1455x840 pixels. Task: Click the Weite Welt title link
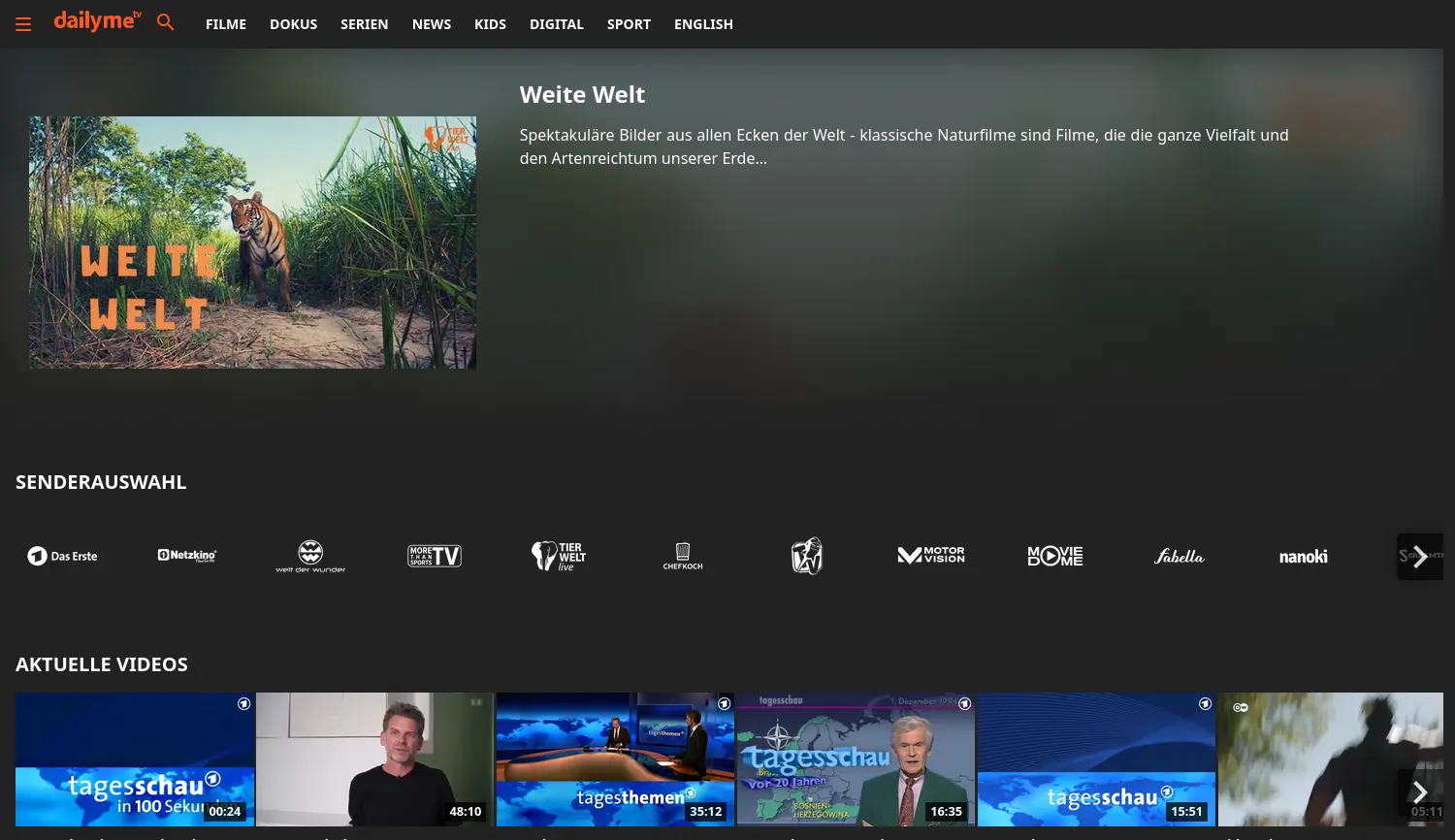pos(582,95)
